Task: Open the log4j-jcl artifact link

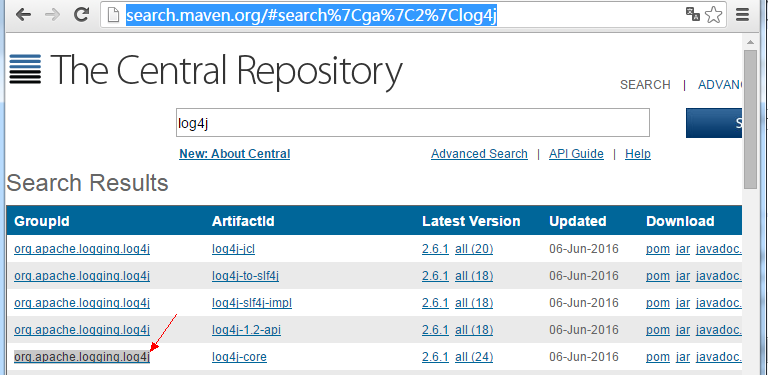Action: pos(233,249)
